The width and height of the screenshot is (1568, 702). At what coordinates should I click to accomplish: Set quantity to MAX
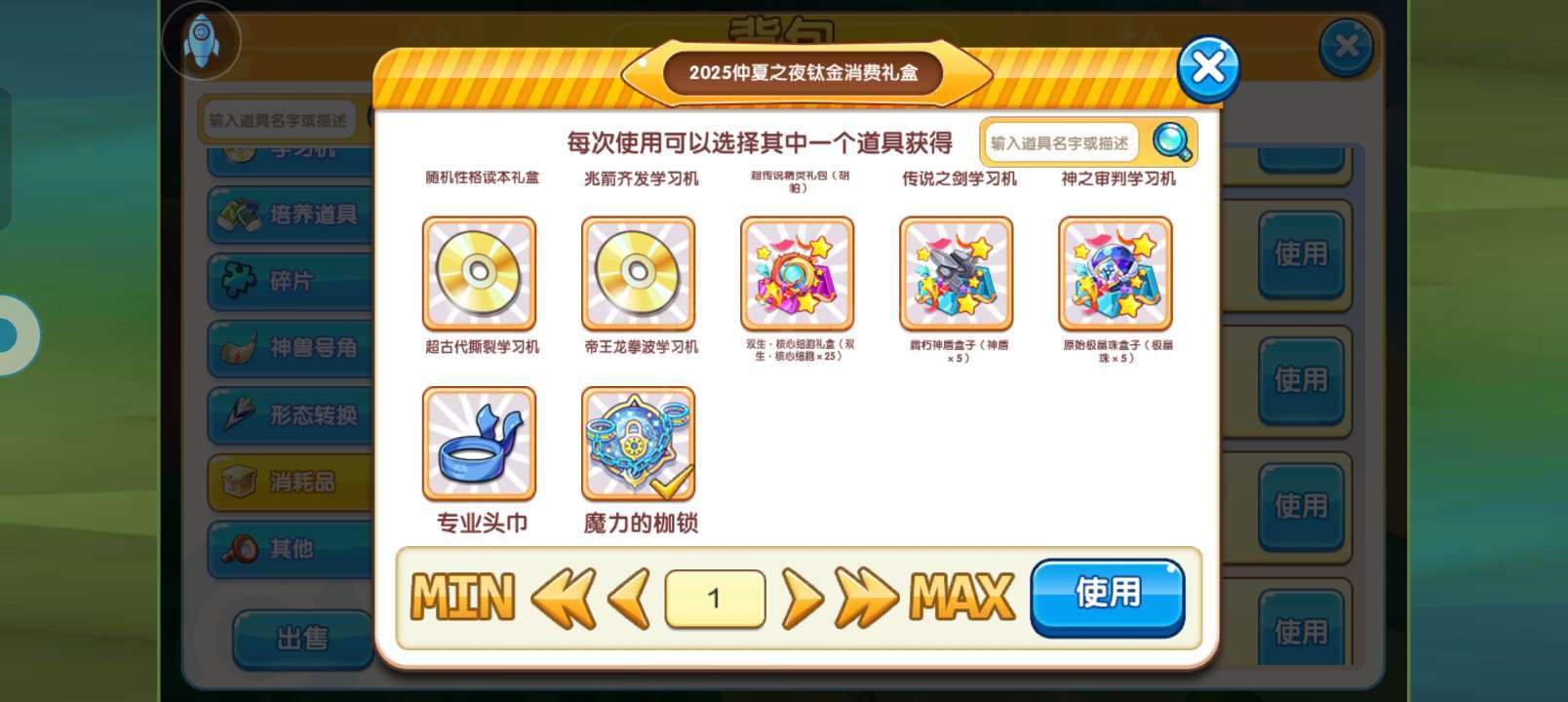(961, 597)
